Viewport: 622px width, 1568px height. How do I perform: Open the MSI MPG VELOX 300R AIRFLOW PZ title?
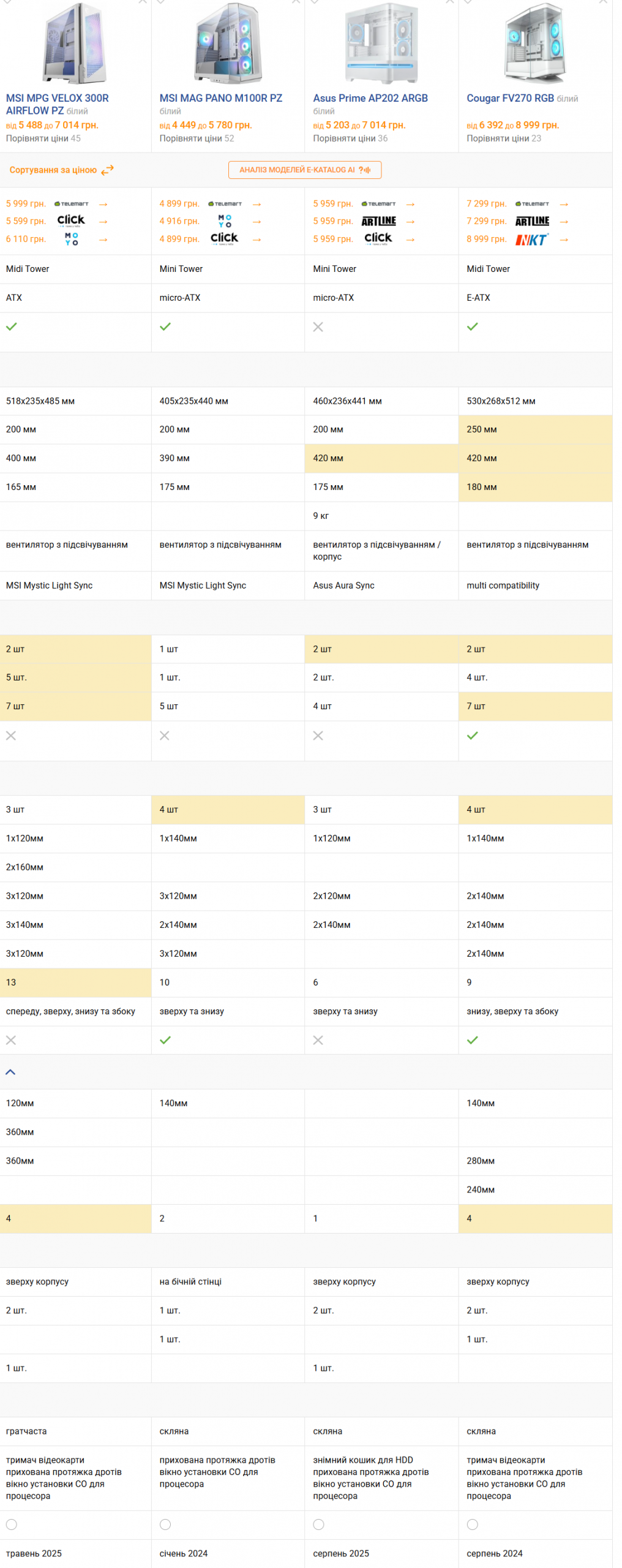(57, 104)
